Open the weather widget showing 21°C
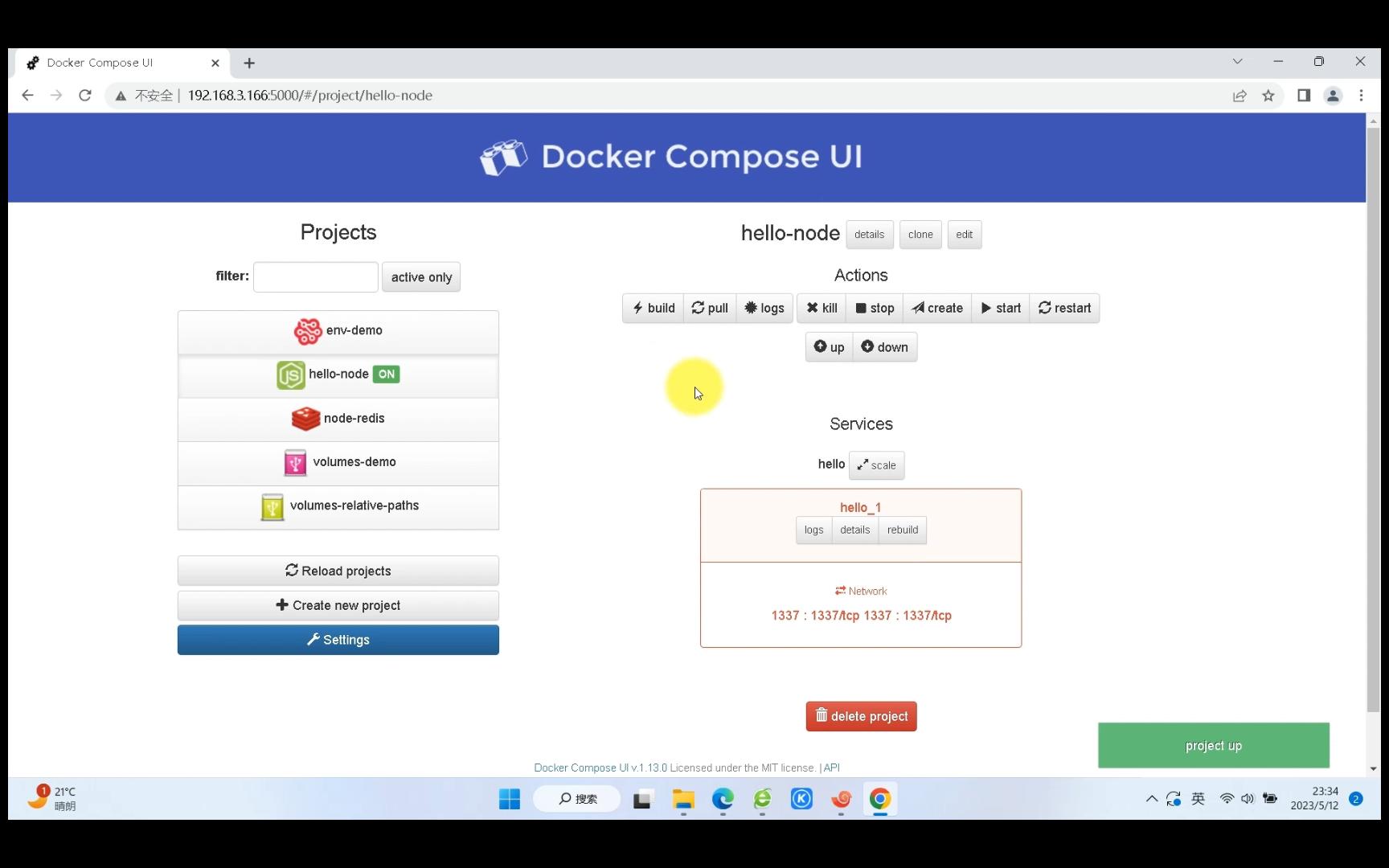 tap(51, 798)
